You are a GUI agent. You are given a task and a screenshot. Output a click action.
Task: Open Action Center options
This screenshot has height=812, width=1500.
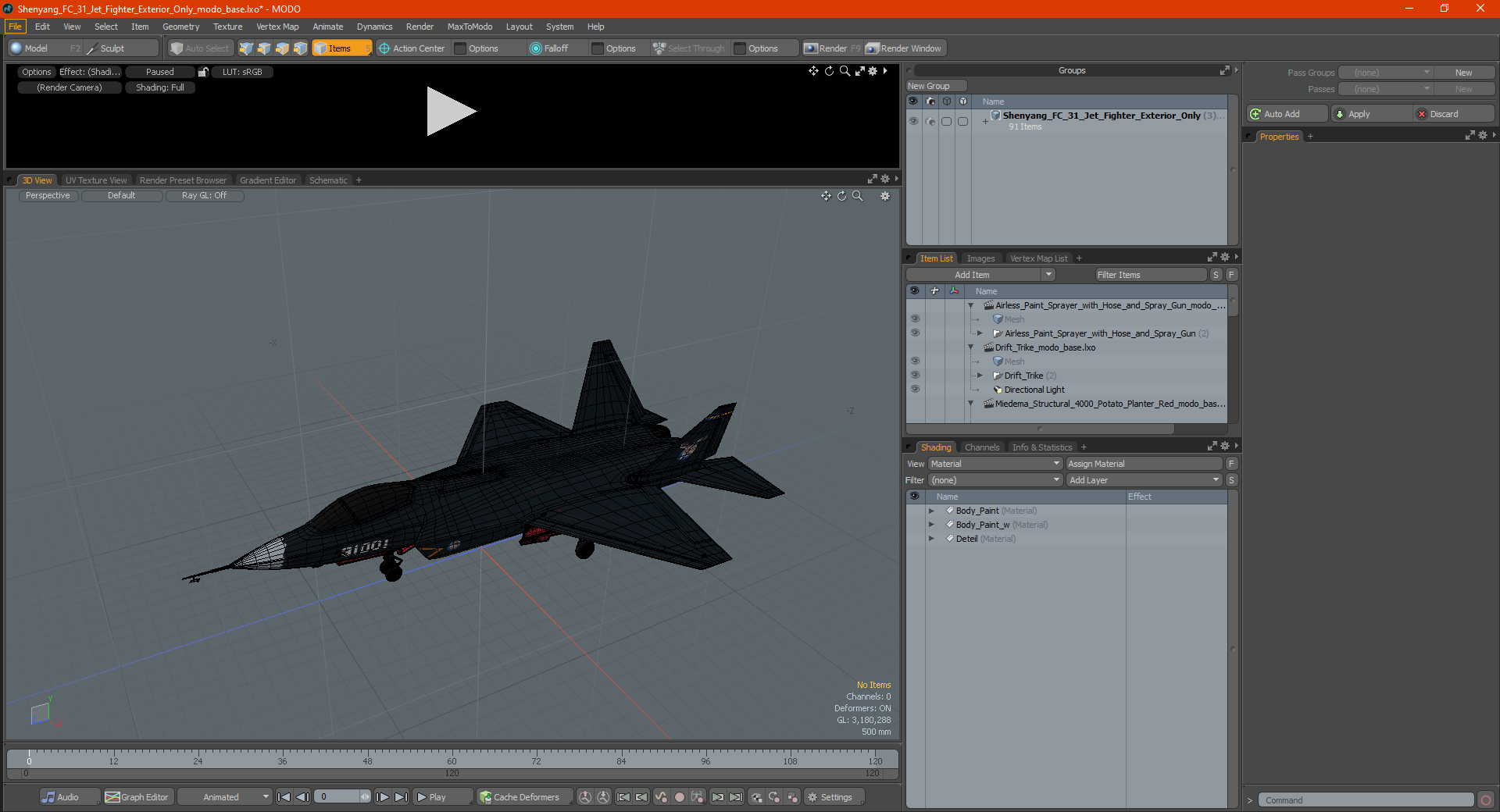(x=412, y=48)
